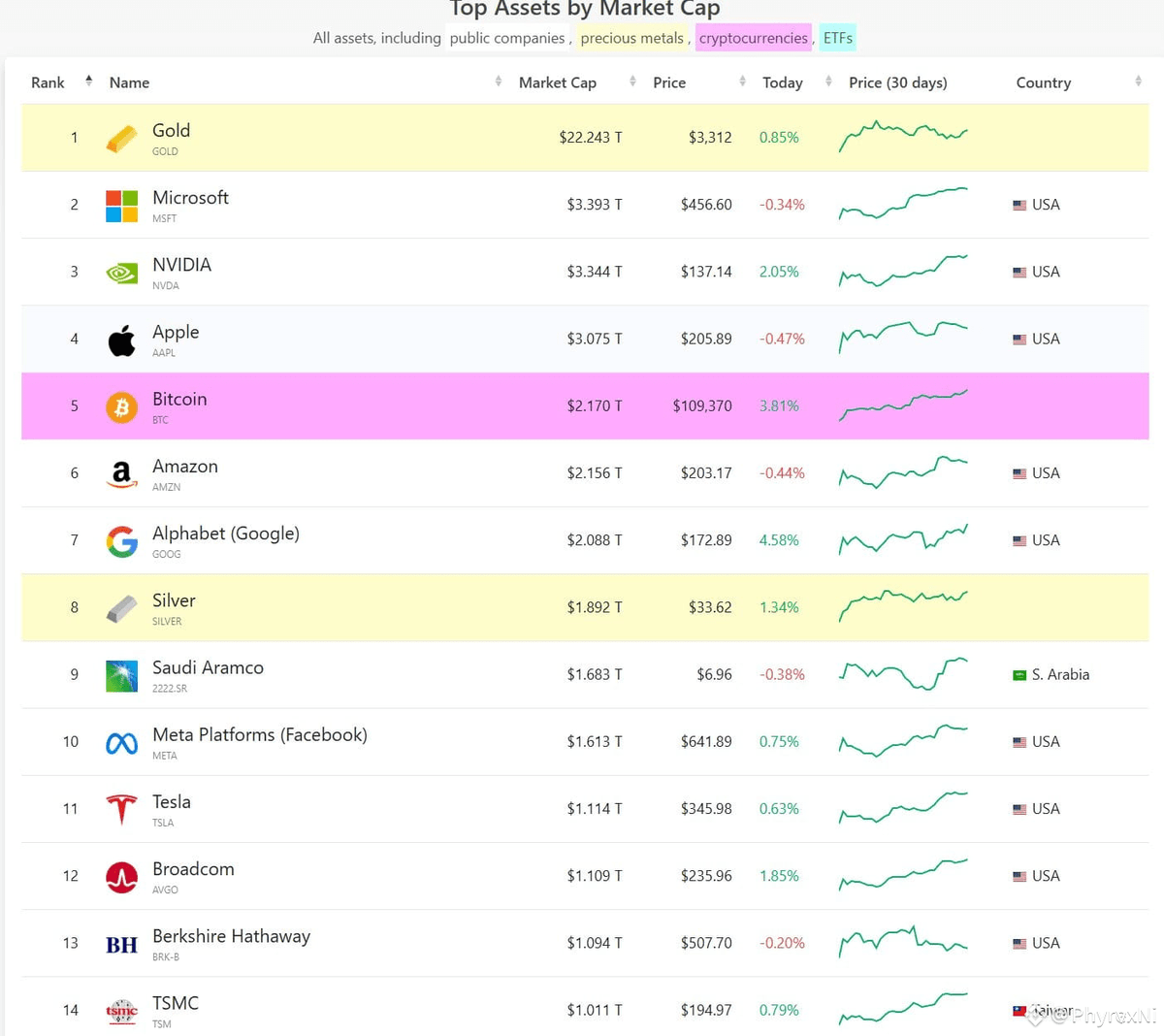The image size is (1164, 1036).
Task: Open the Alphabet (Google) link
Action: [x=226, y=534]
